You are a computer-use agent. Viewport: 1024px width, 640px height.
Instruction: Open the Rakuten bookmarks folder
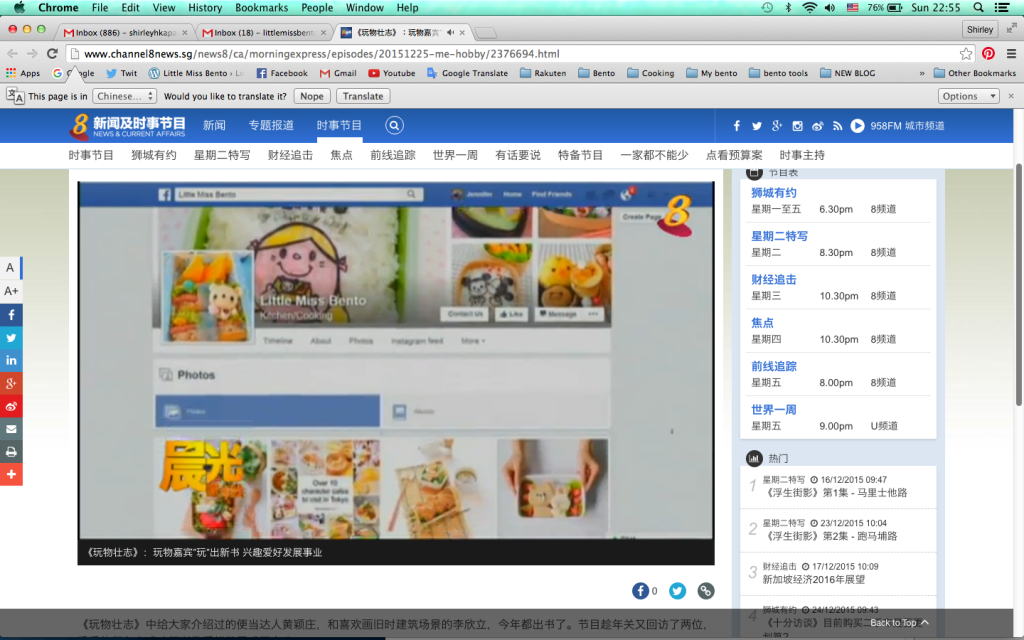543,73
